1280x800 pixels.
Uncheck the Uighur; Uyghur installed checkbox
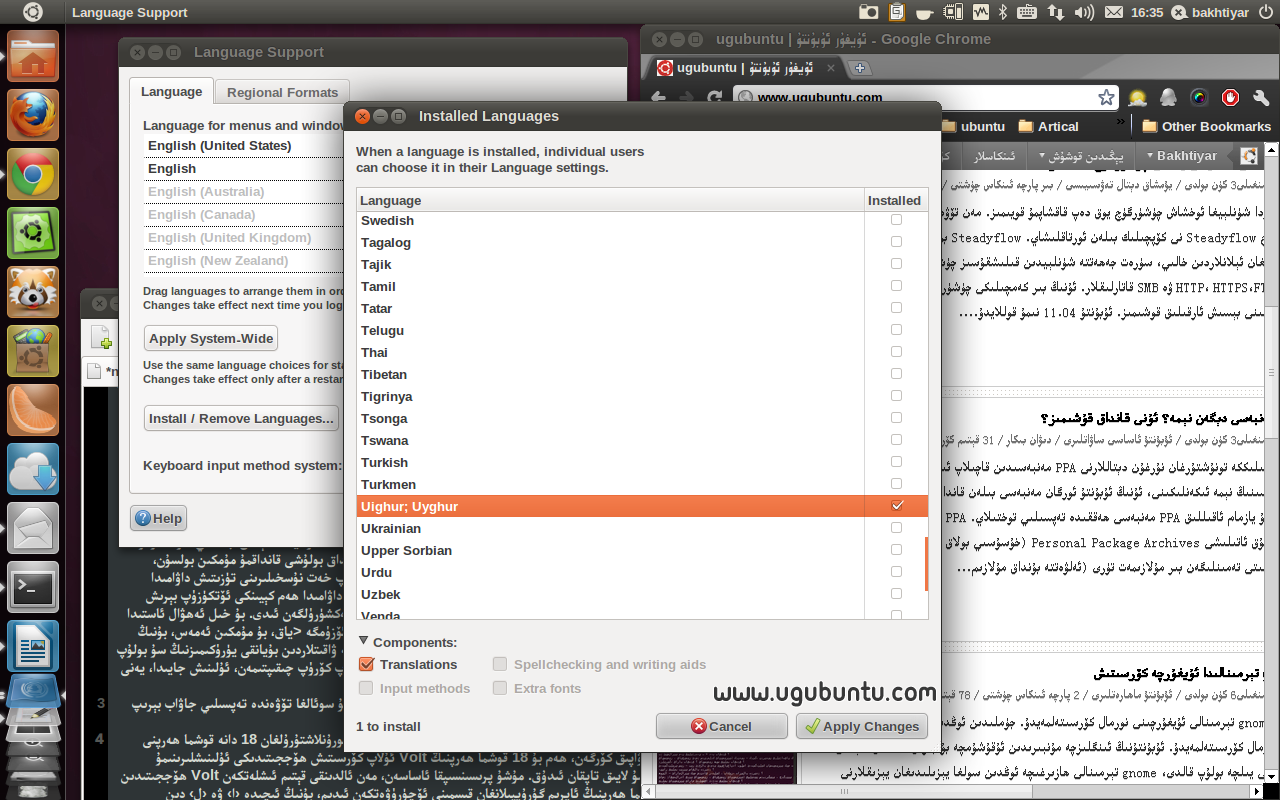[896, 506]
